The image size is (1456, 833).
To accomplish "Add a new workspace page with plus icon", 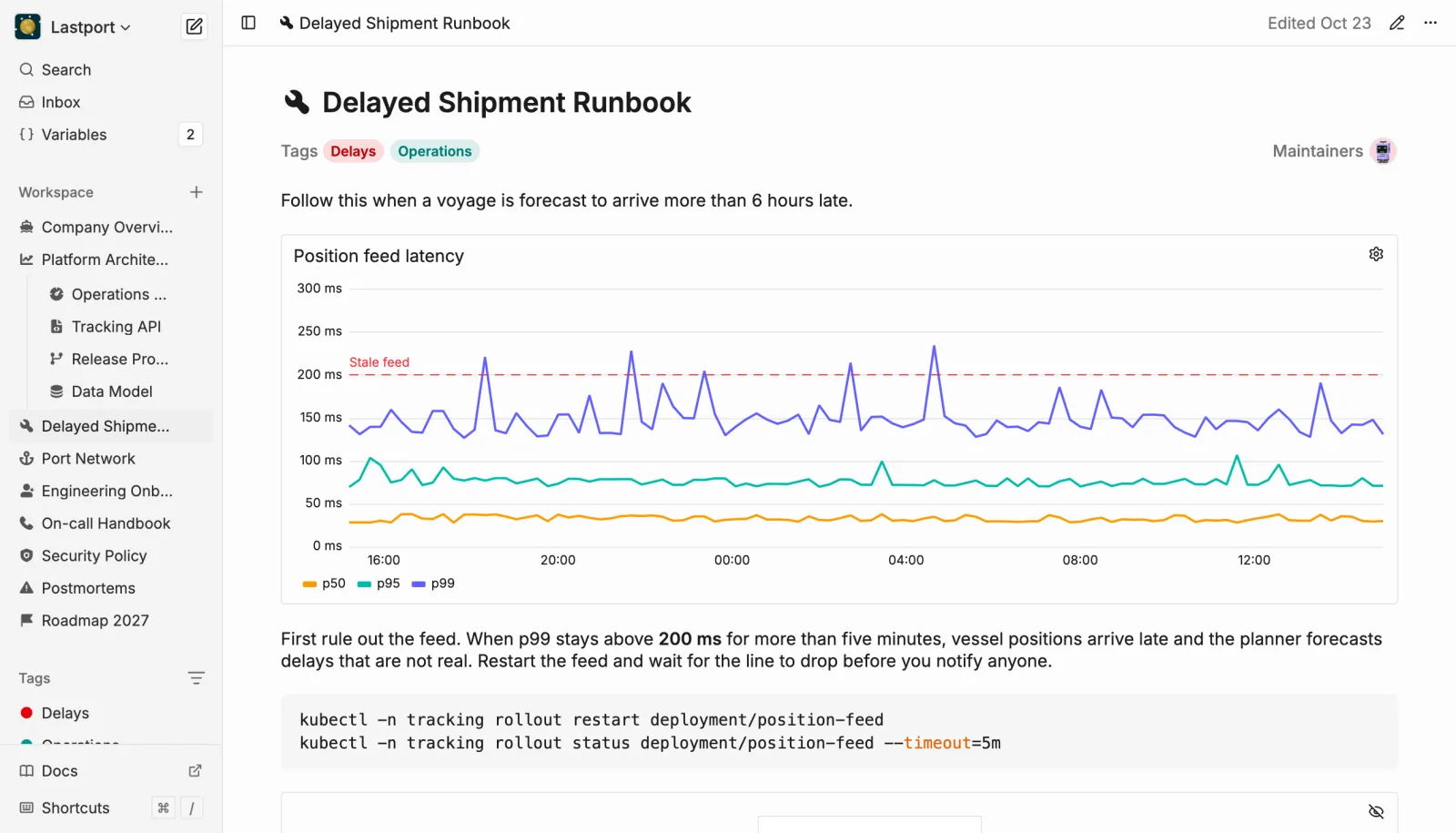I will (196, 192).
